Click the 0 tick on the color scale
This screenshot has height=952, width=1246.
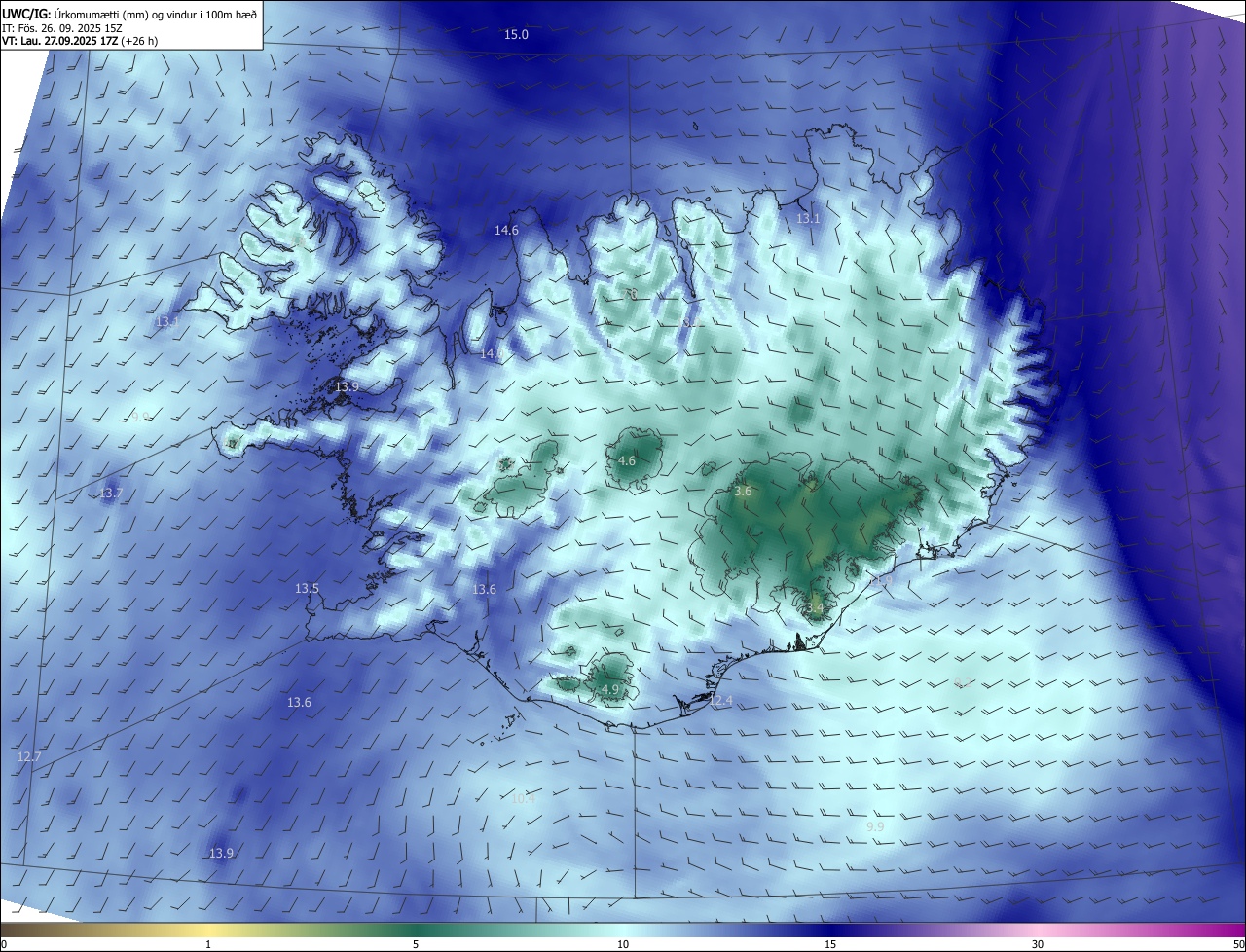(x=4, y=944)
